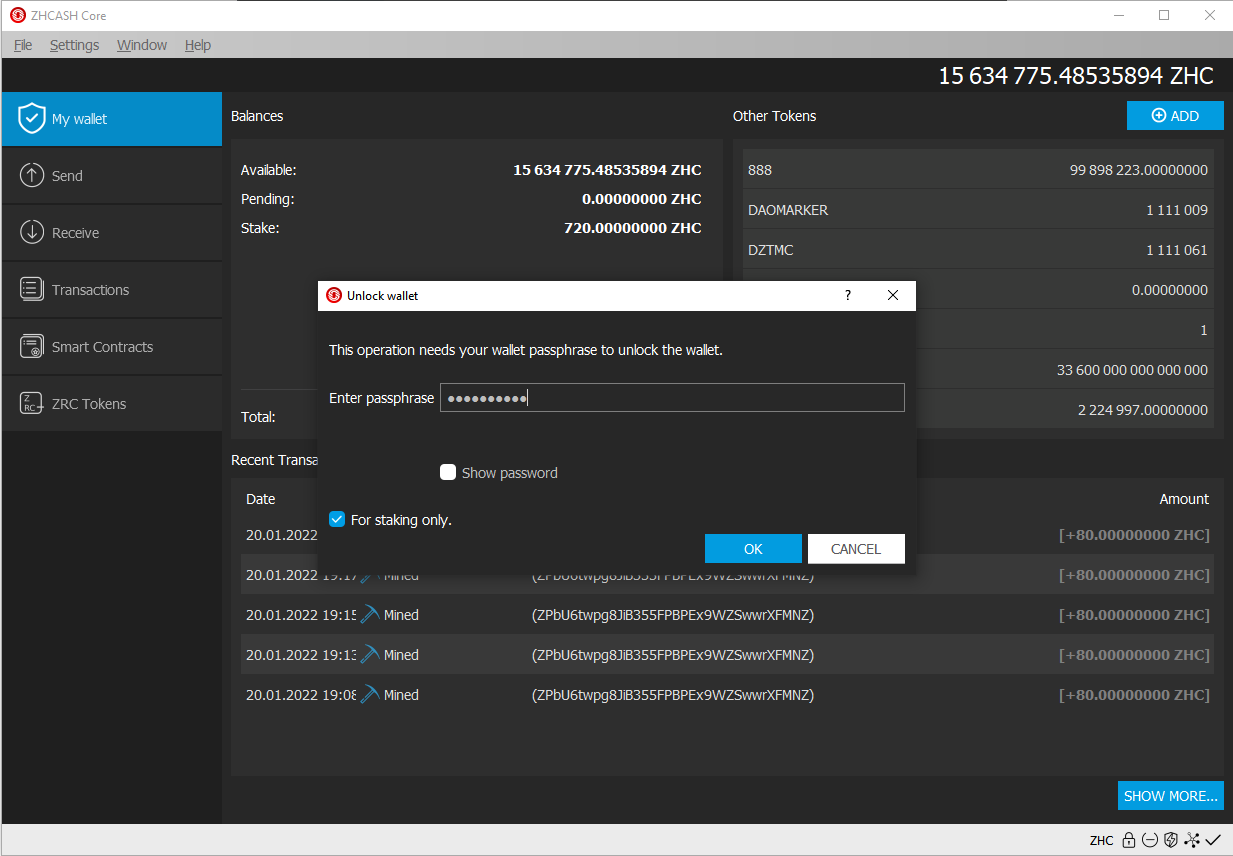This screenshot has width=1233, height=856.
Task: Click the amount of the 19:08 transaction
Action: [1134, 695]
